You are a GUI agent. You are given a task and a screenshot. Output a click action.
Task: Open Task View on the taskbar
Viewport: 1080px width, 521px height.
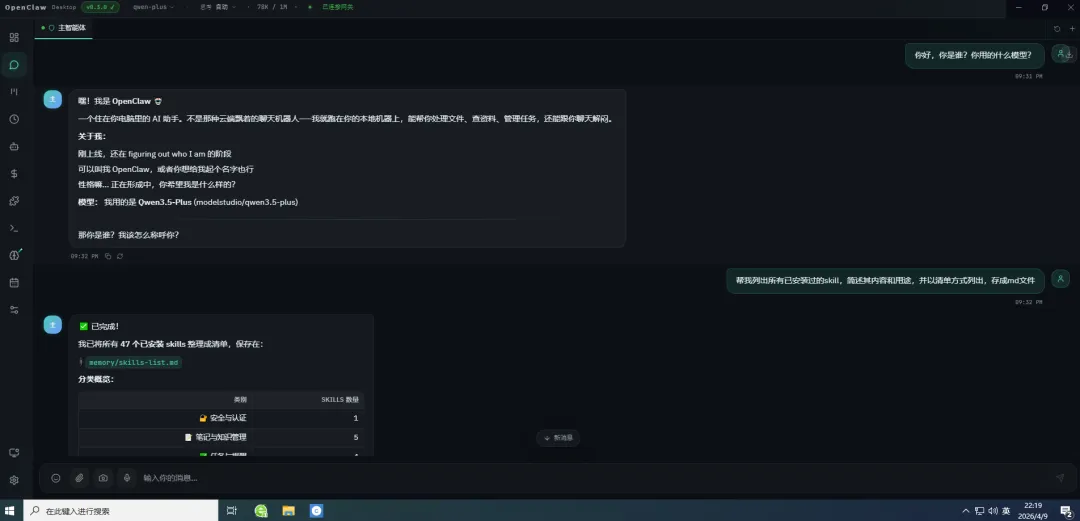(x=232, y=511)
